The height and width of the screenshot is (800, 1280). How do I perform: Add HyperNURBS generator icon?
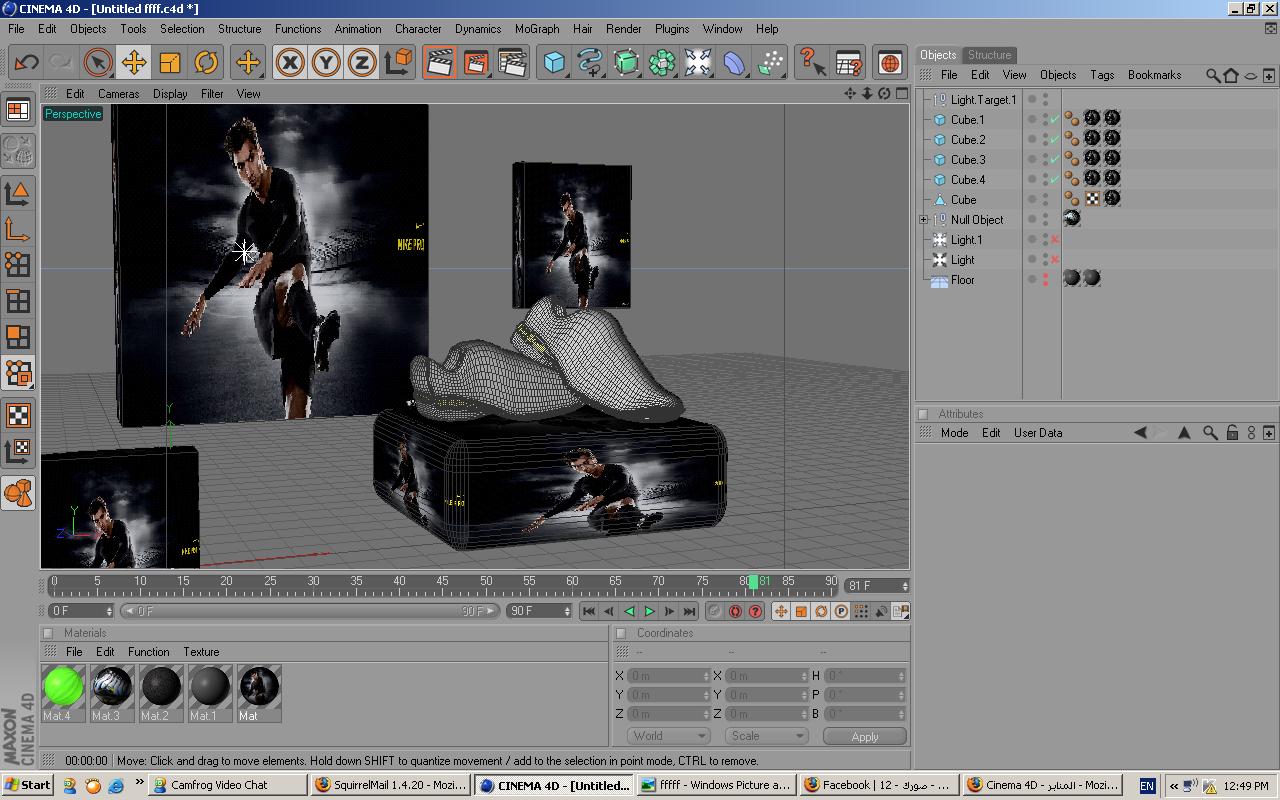(626, 63)
